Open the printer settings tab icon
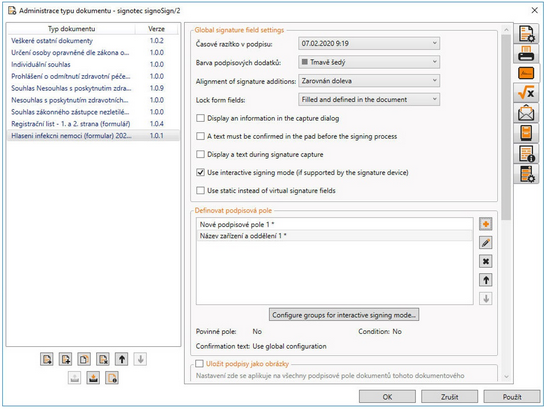 click(526, 53)
